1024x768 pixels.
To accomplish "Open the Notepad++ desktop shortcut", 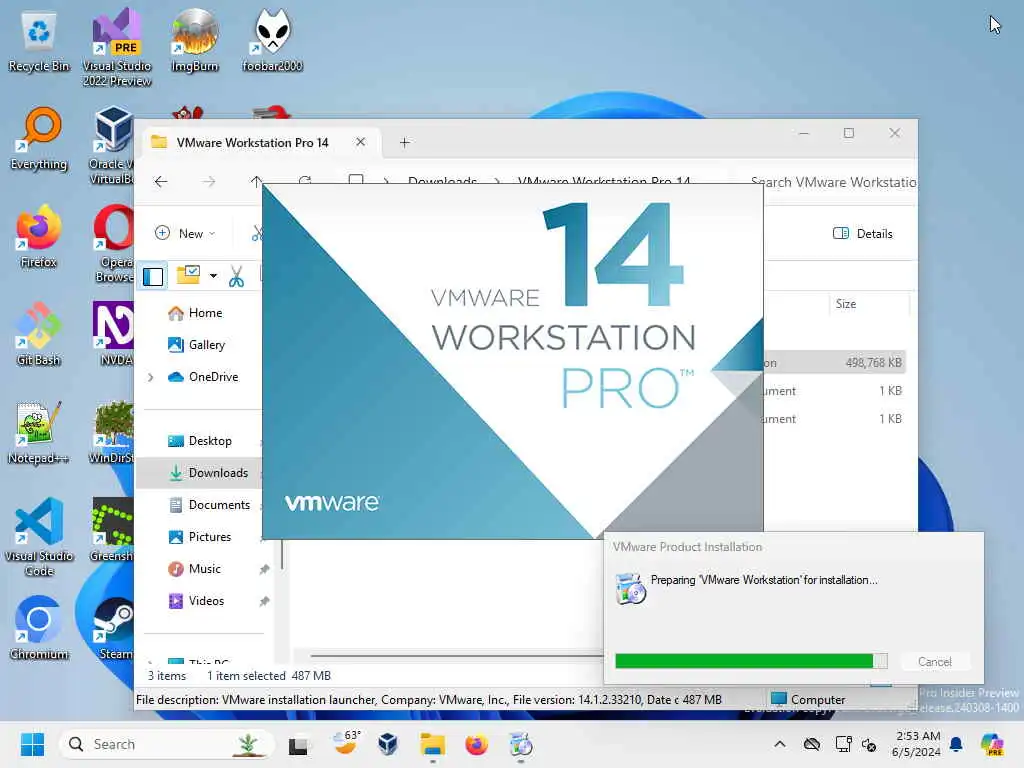I will click(x=39, y=432).
